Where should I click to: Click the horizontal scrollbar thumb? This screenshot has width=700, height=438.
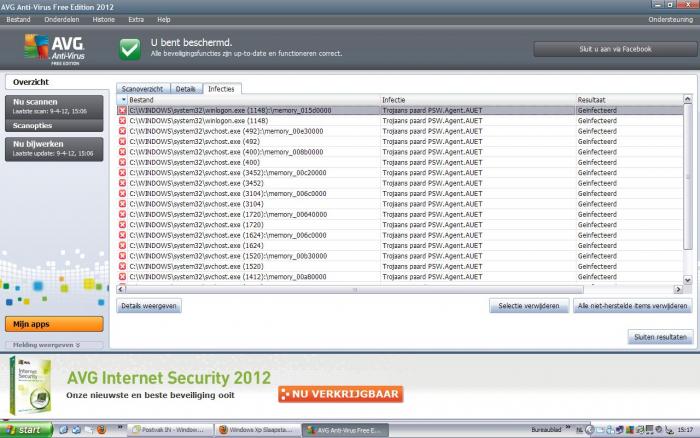[355, 289]
